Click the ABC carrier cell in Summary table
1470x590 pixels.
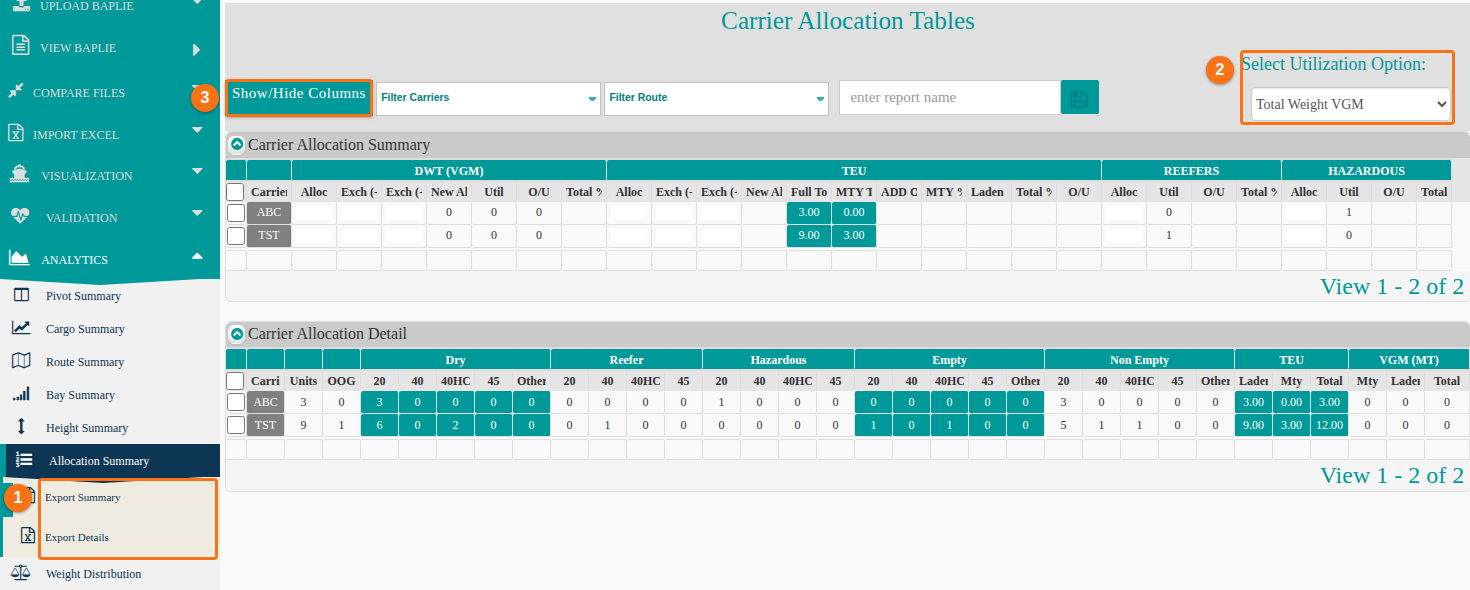269,212
